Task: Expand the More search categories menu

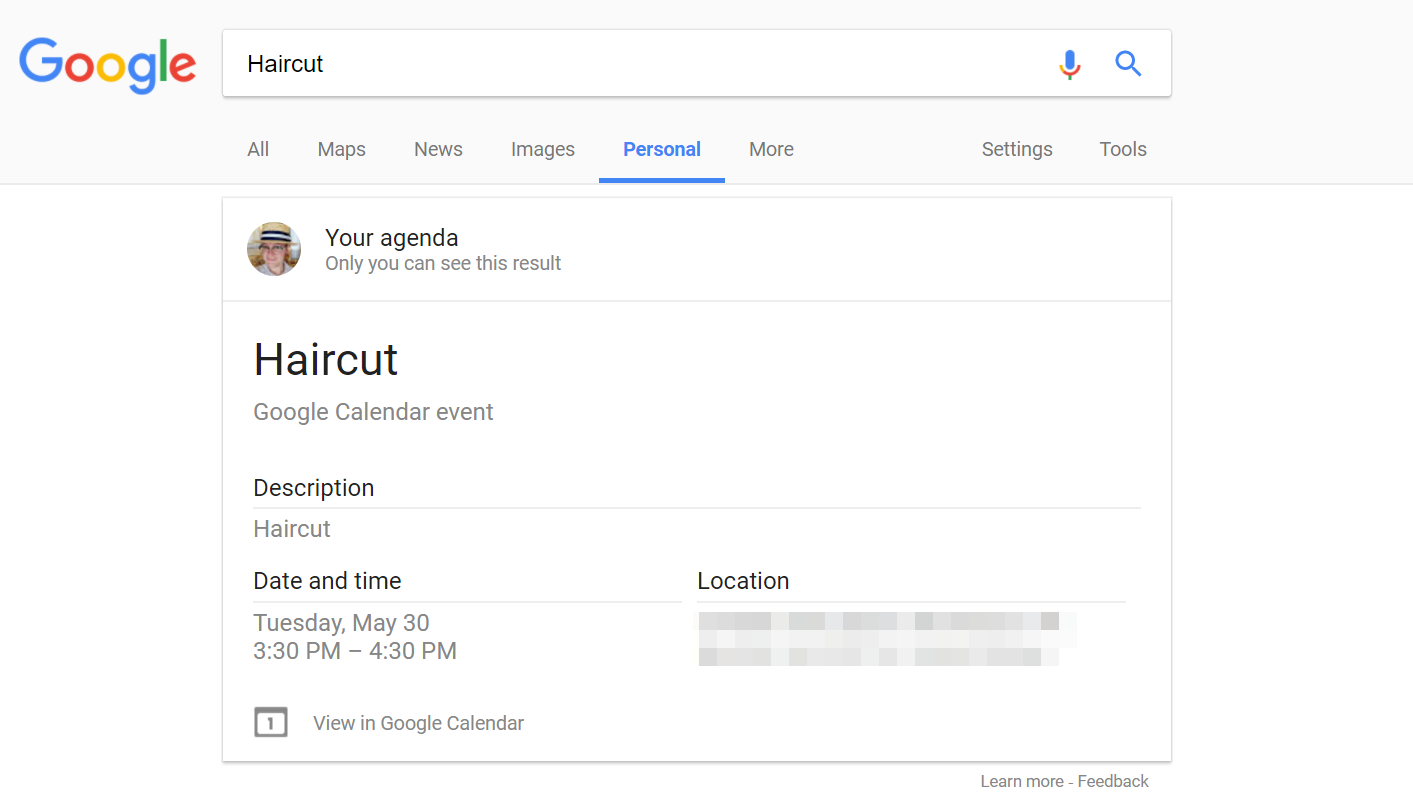Action: click(771, 149)
